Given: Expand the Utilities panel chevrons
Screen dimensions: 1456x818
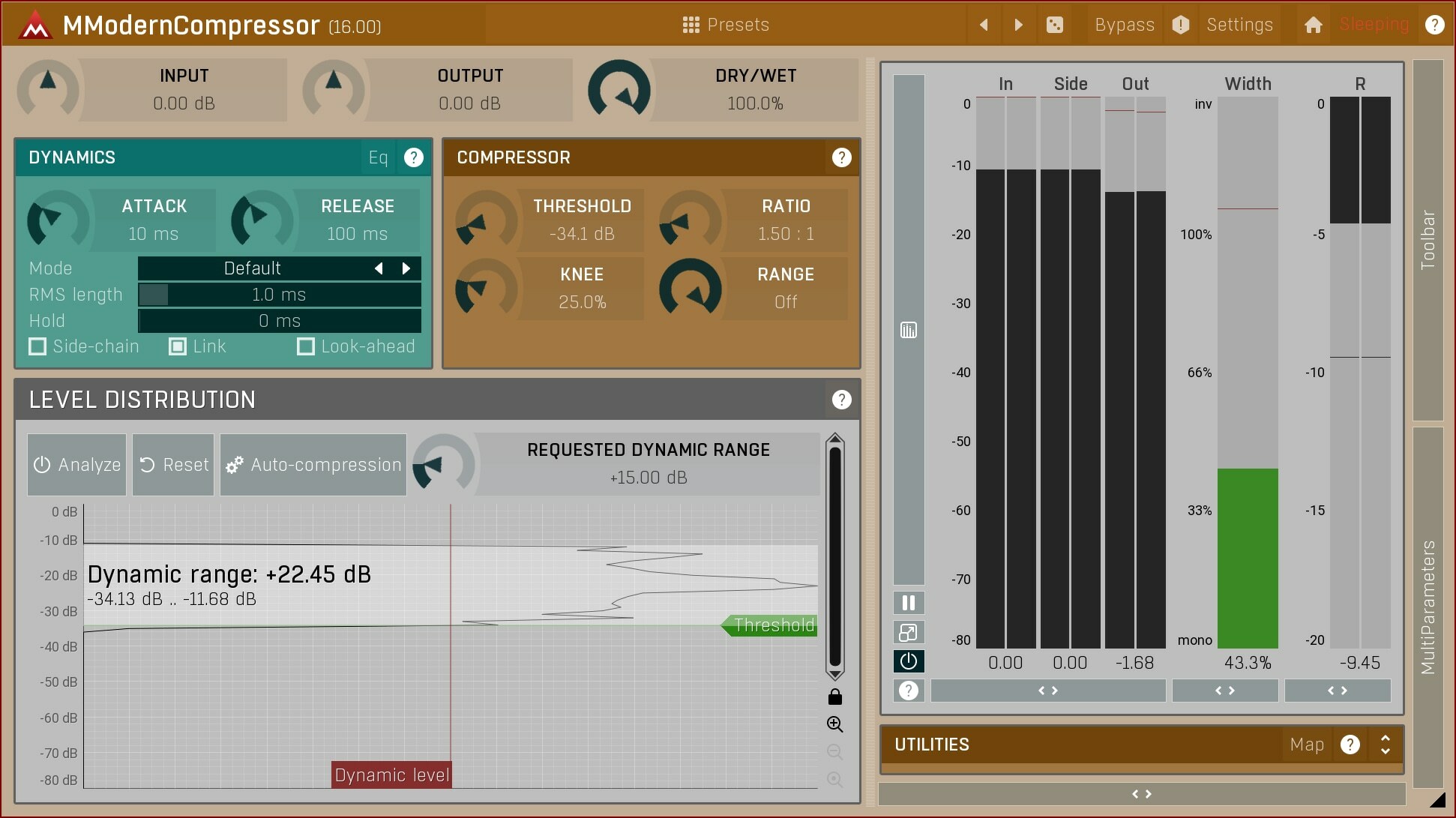Looking at the screenshot, I should tap(1384, 745).
